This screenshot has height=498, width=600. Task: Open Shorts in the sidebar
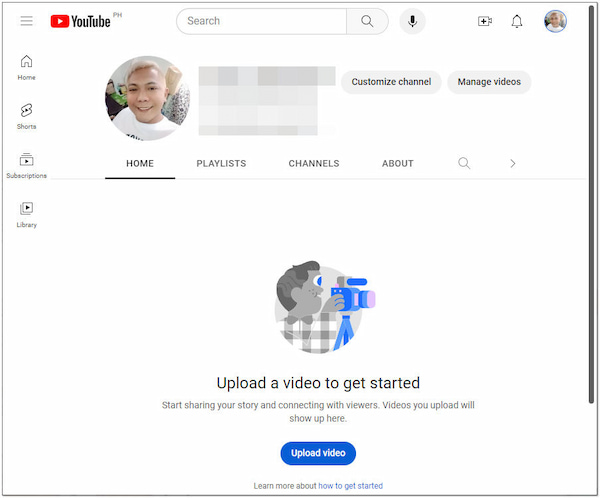[x=26, y=116]
